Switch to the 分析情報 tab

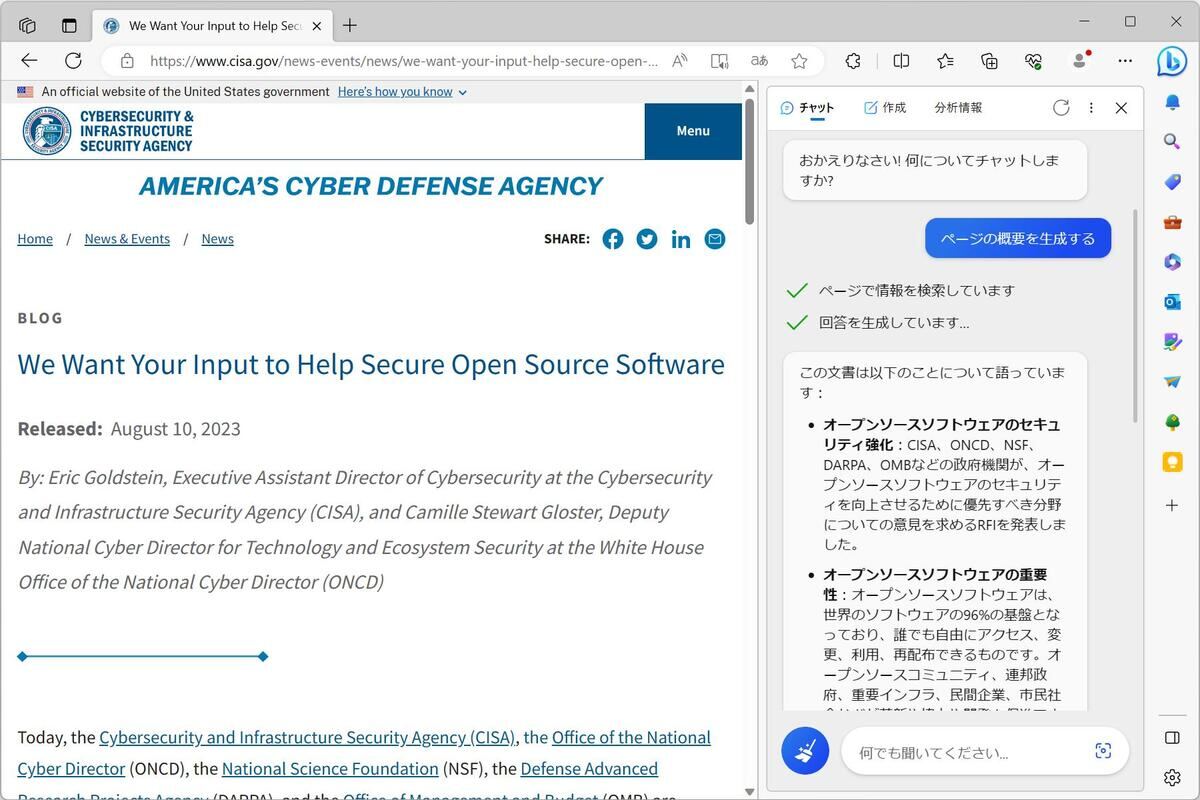pos(958,108)
